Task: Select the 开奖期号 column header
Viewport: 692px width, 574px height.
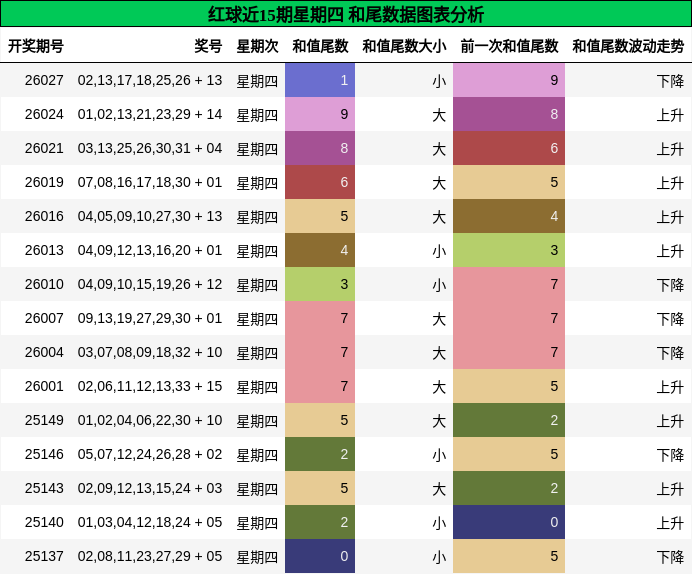Action: point(36,46)
